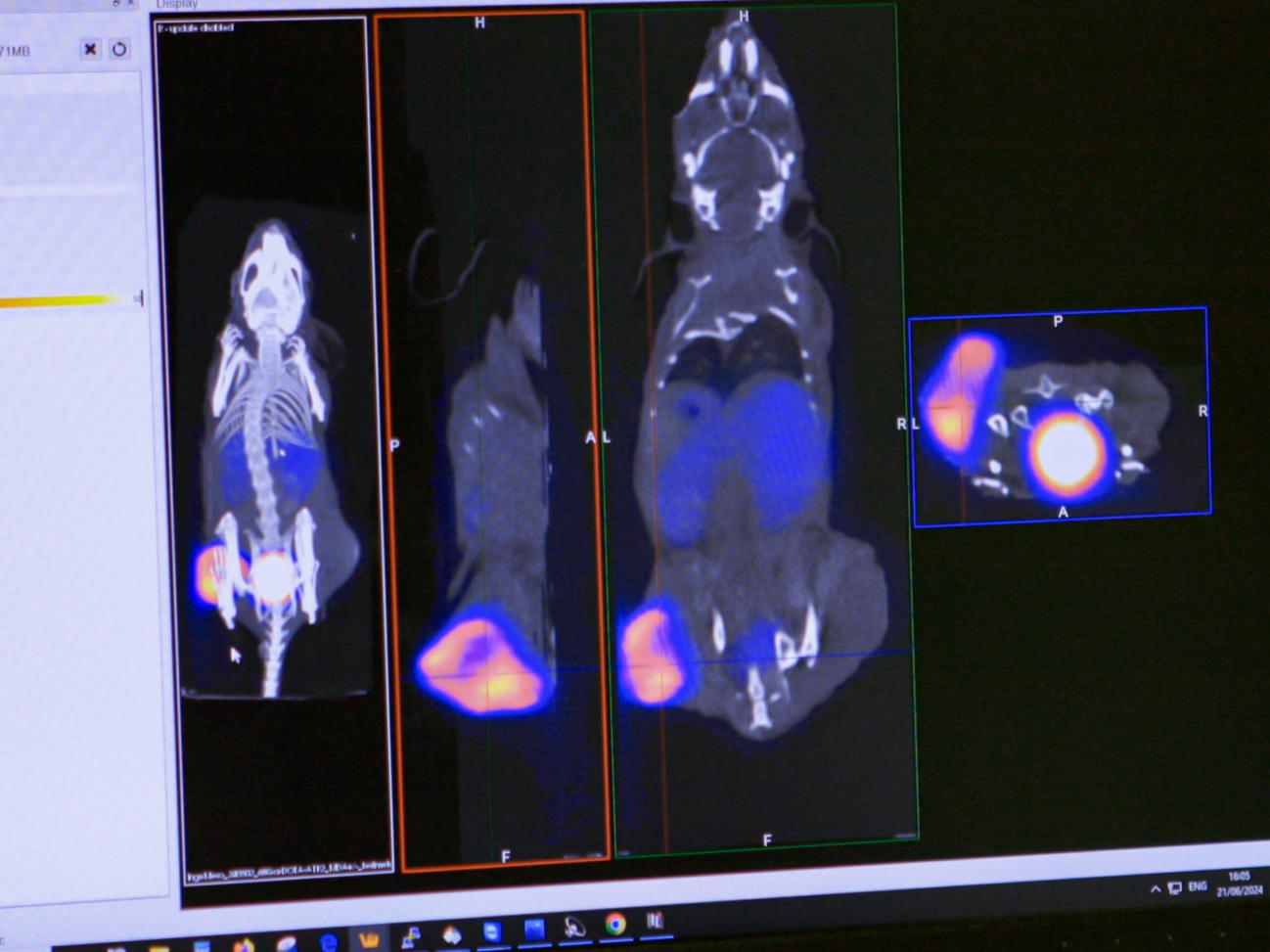The width and height of the screenshot is (1270, 952).
Task: Open the taskbar clock showing 21/06/2024
Action: 1239,884
